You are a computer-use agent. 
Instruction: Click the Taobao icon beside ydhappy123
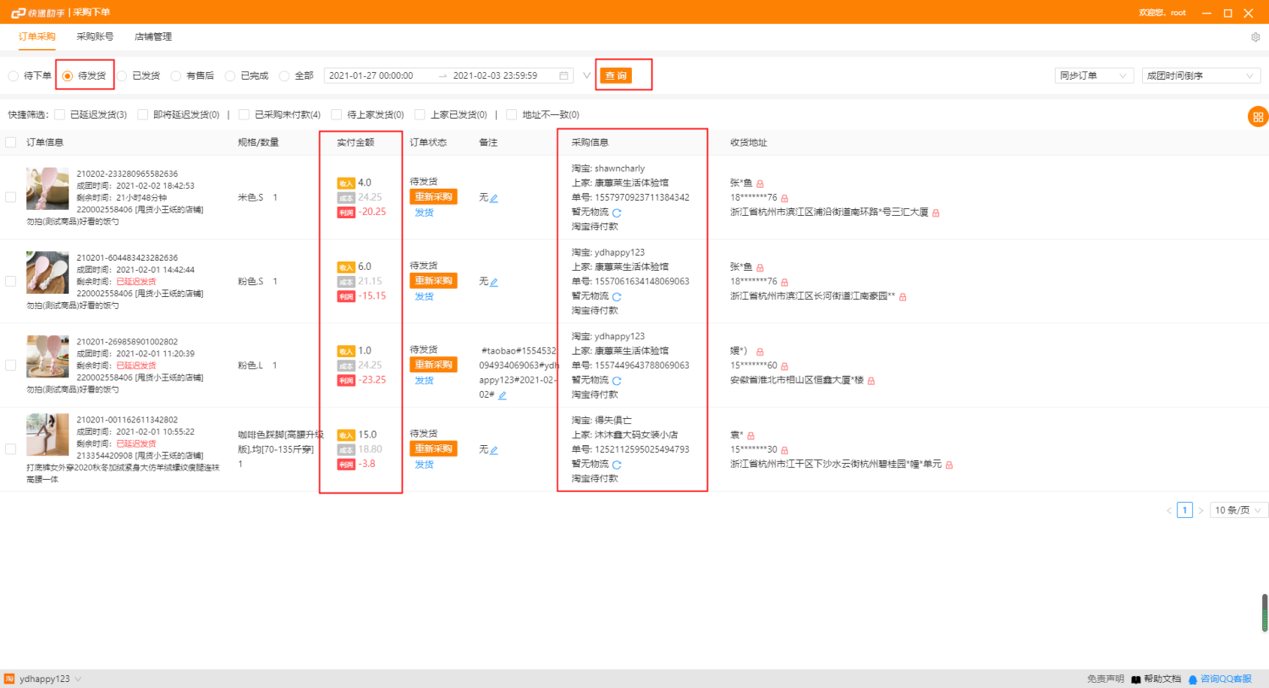click(x=8, y=679)
